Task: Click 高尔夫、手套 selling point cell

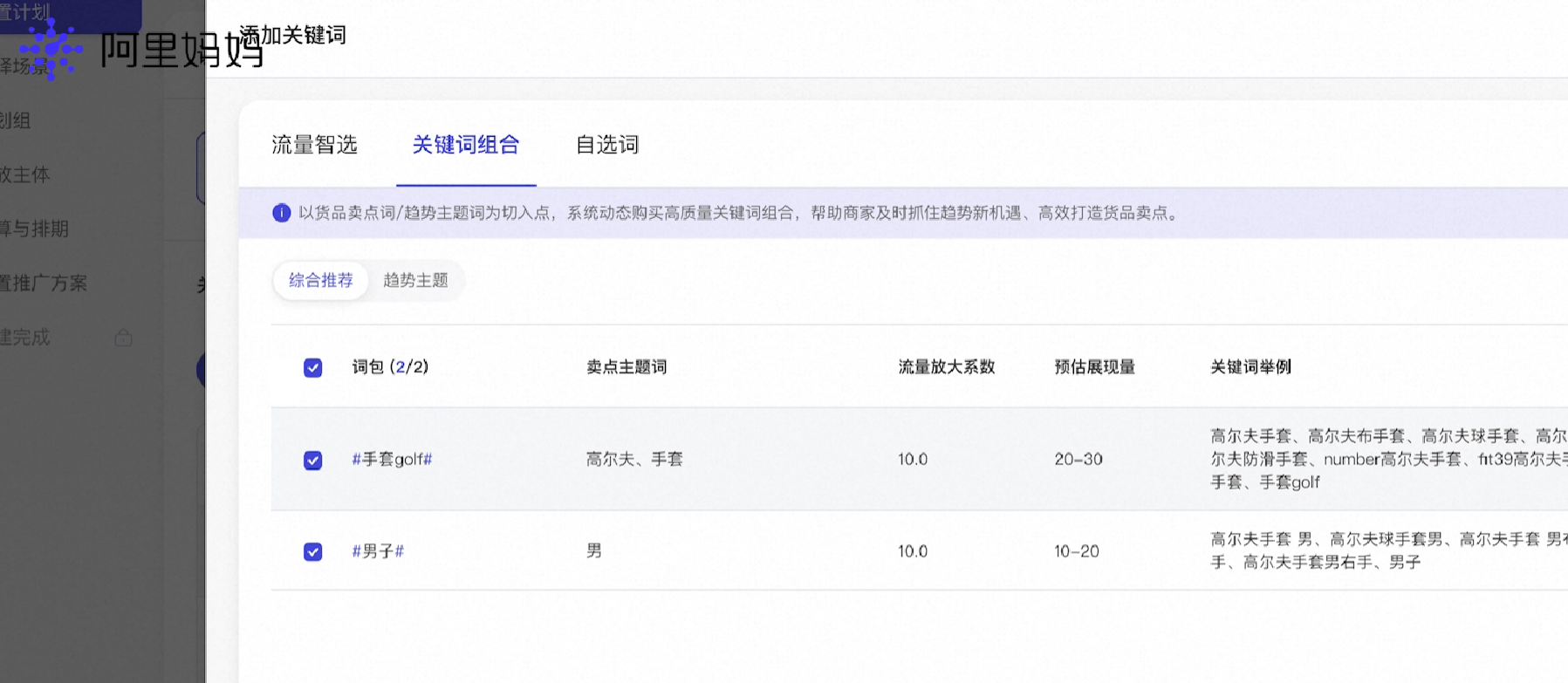Action: [634, 459]
